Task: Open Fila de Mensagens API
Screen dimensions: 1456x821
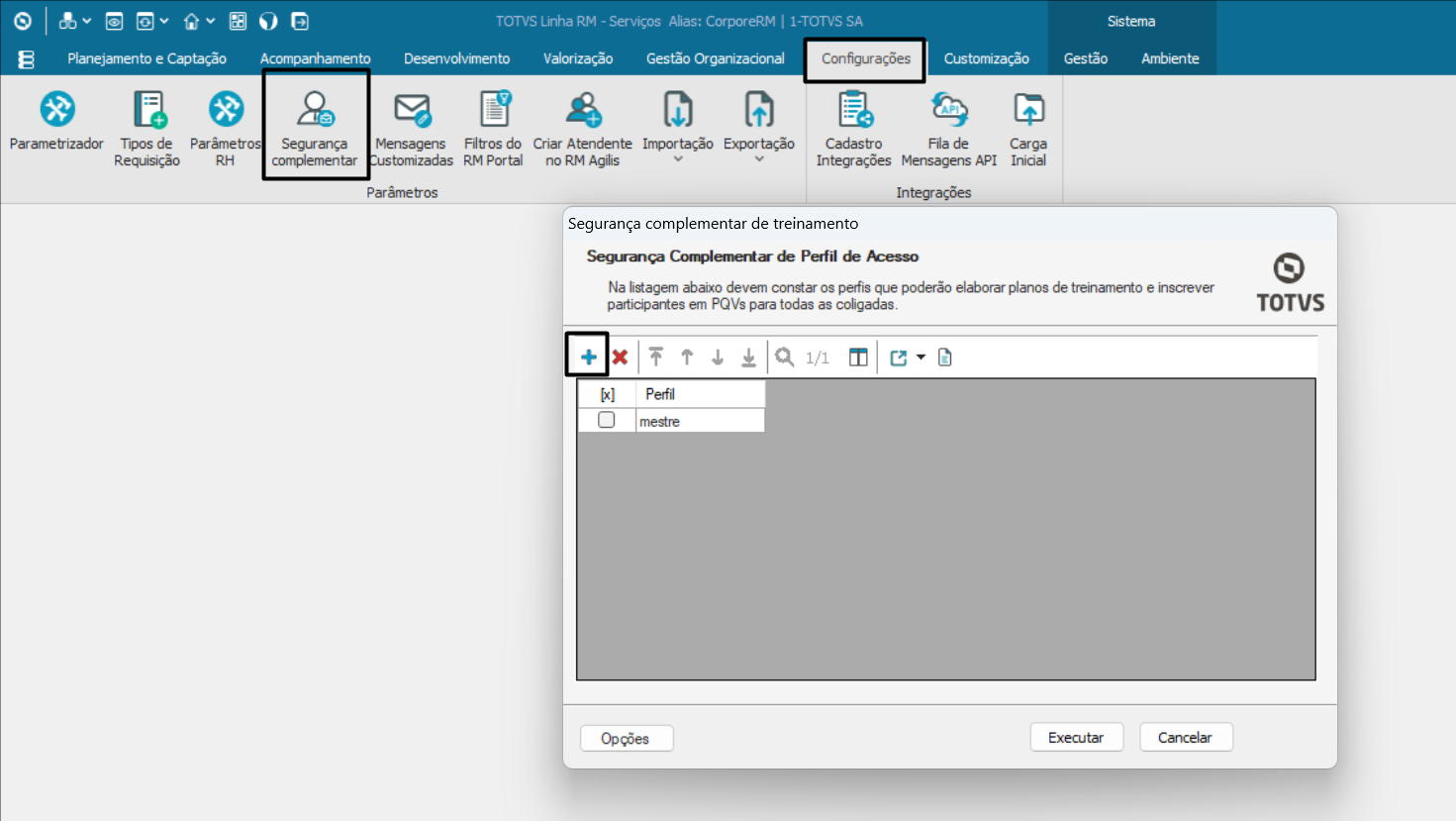Action: coord(948,129)
